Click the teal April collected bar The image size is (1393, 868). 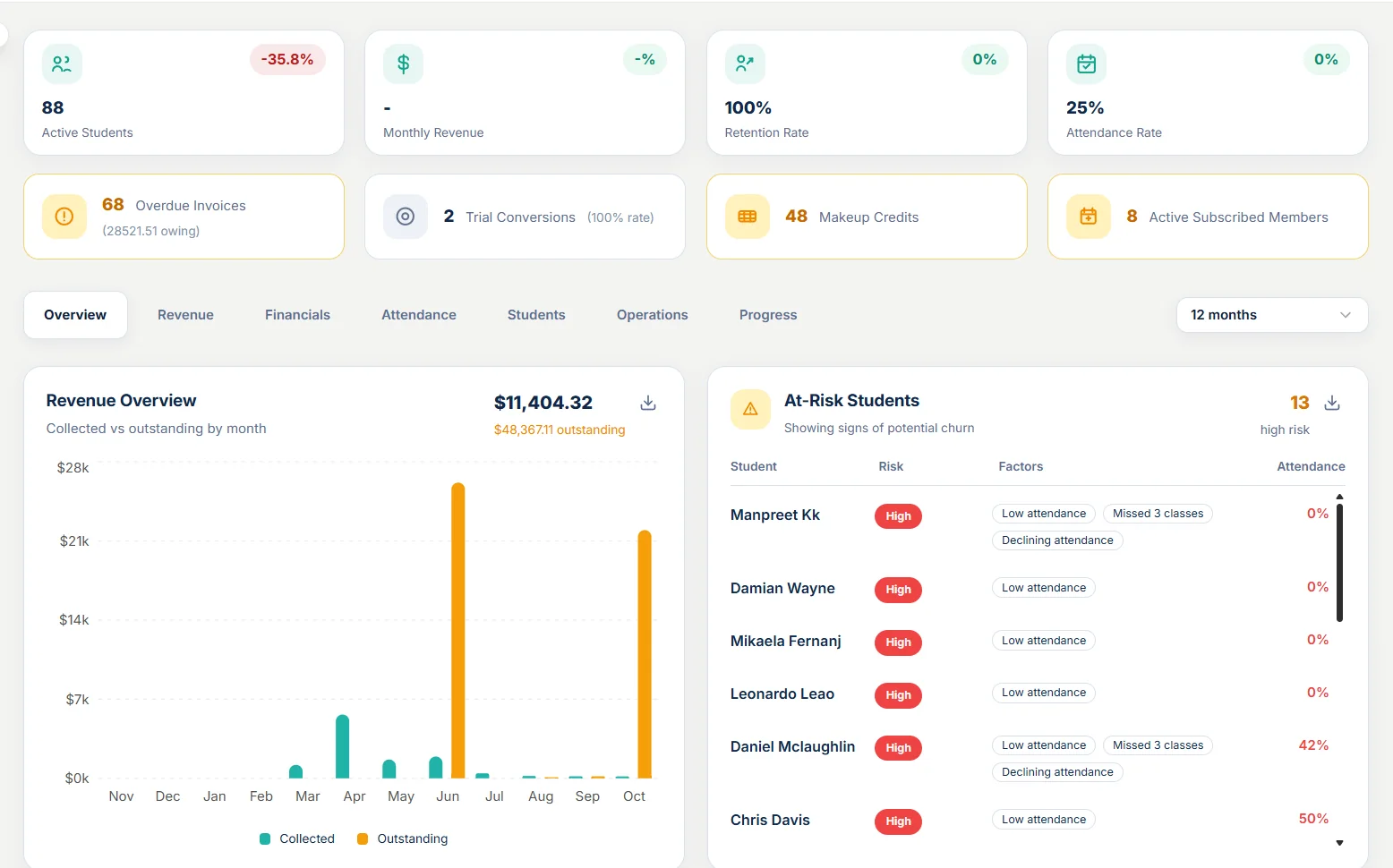342,746
